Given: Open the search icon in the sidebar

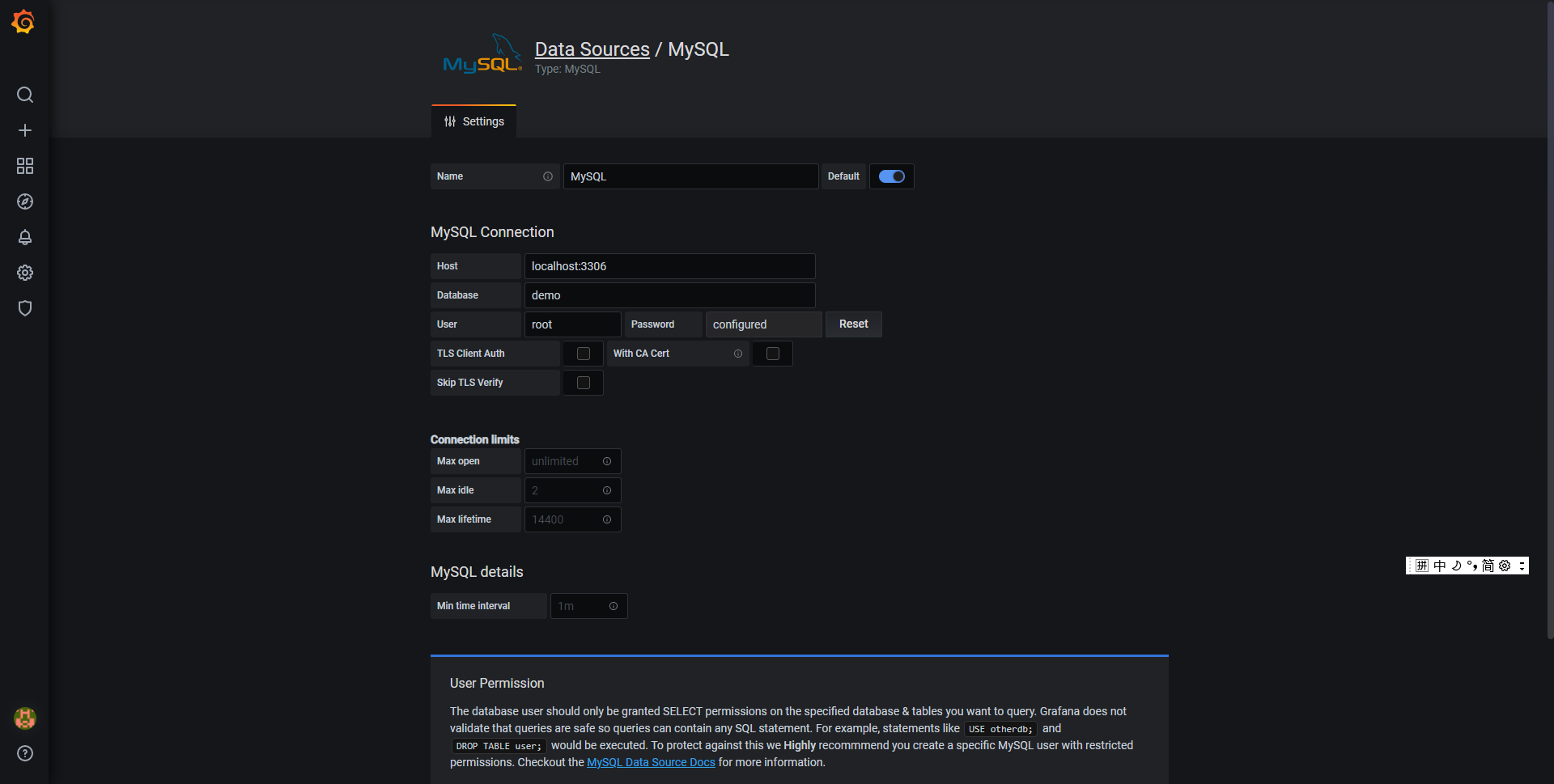Looking at the screenshot, I should 25,95.
